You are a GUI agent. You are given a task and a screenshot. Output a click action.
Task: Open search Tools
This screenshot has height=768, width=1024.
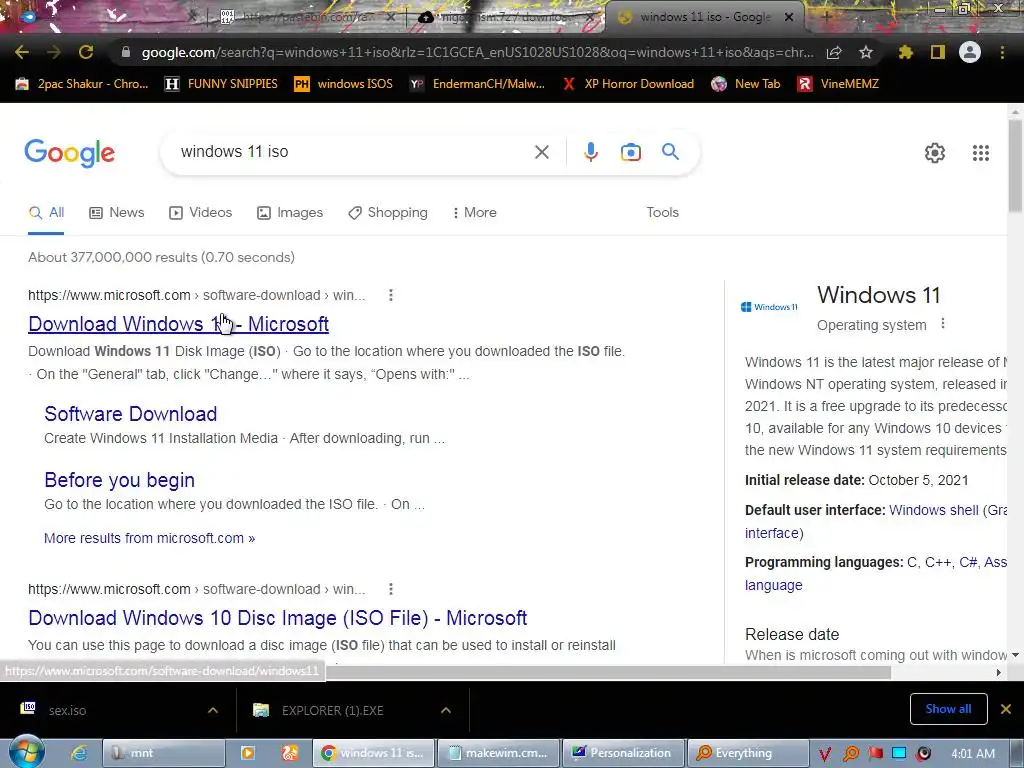[x=662, y=213]
